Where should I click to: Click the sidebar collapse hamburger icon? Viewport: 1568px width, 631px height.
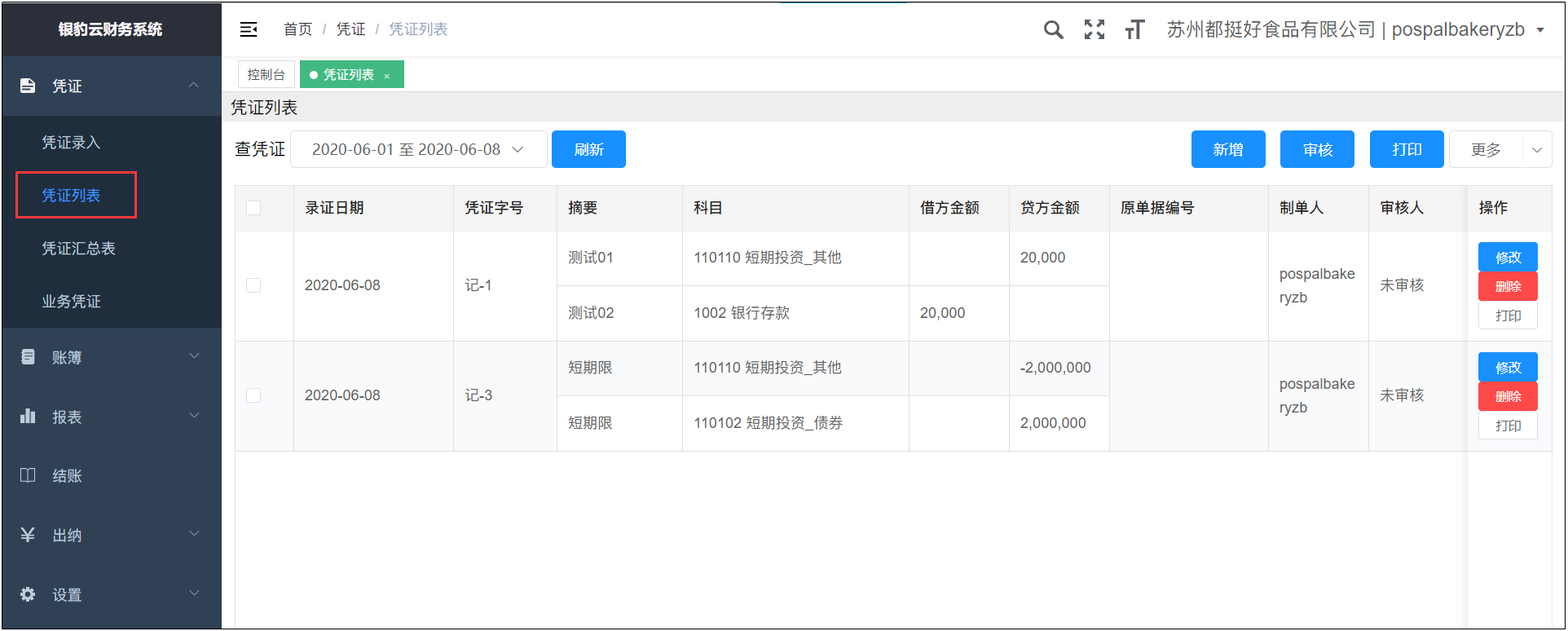[249, 29]
